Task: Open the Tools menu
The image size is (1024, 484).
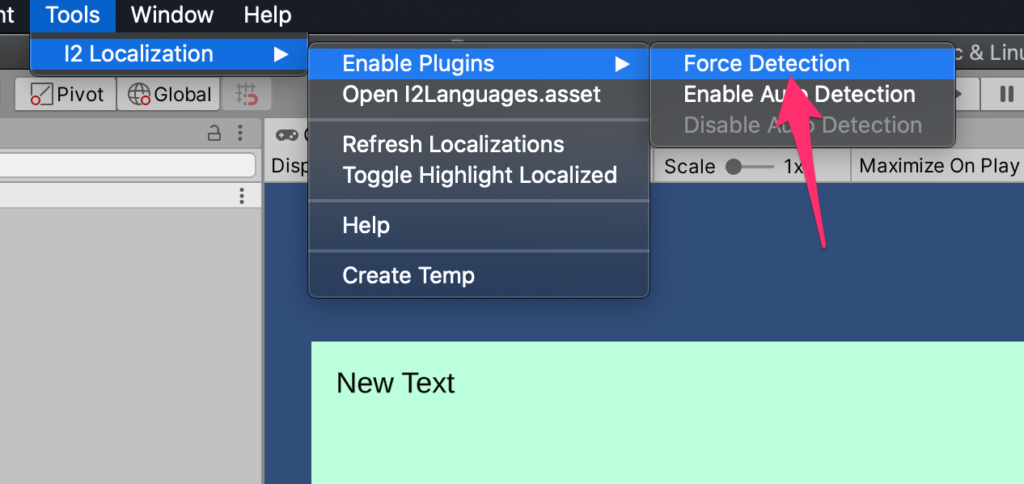Action: [73, 15]
